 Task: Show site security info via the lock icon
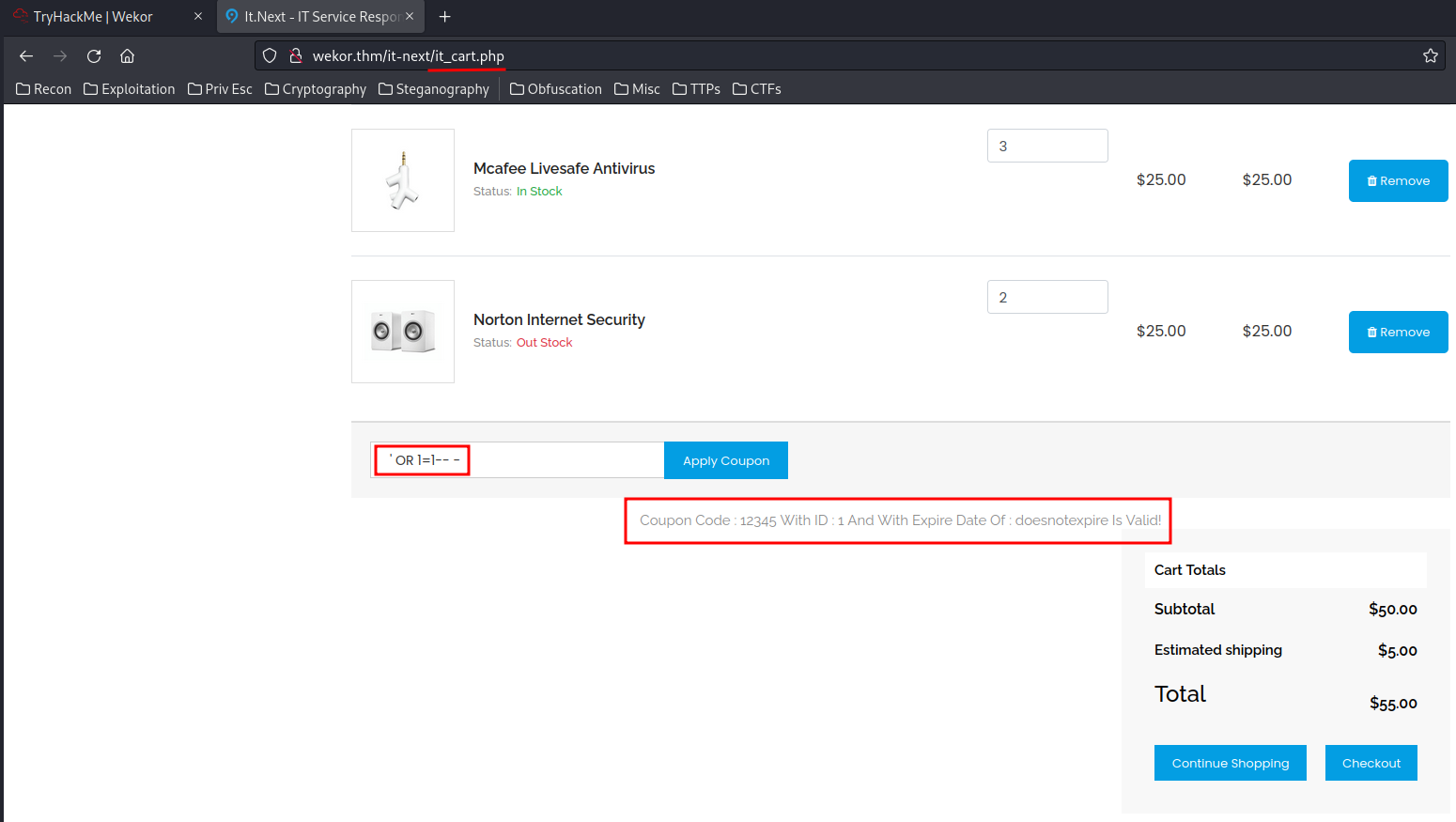pos(296,56)
